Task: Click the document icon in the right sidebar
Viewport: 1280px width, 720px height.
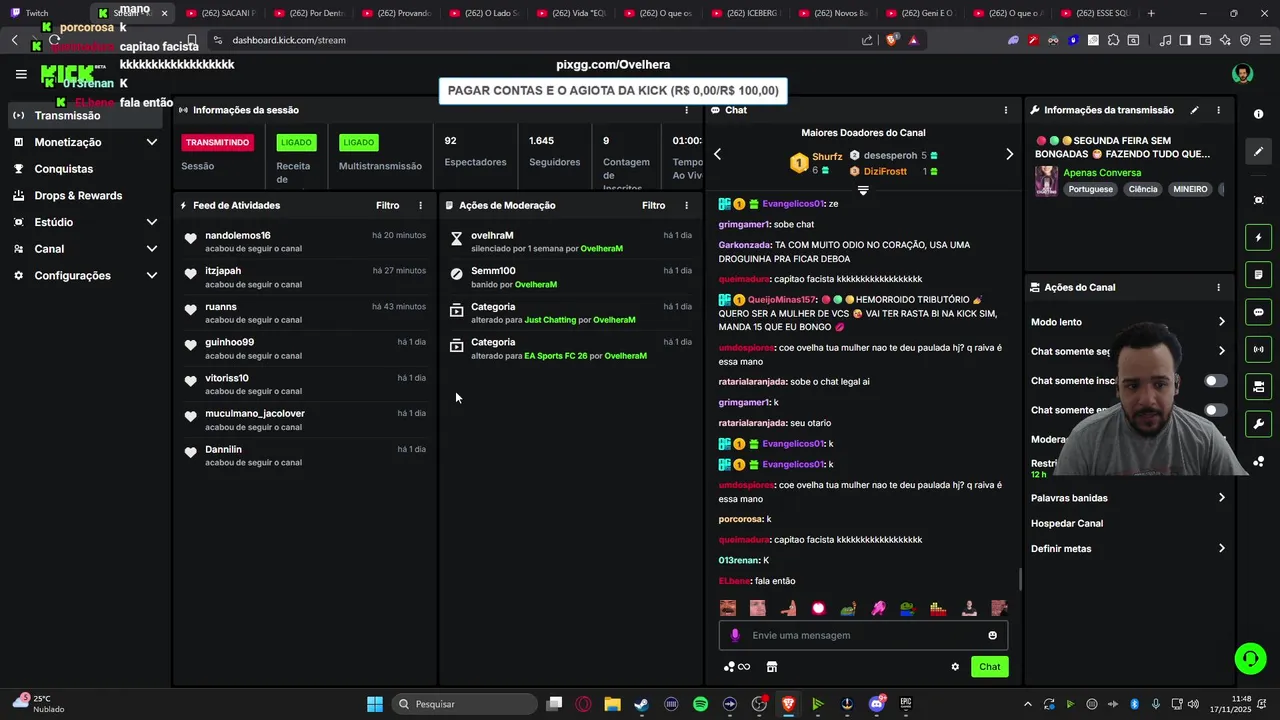Action: pos(1259,275)
